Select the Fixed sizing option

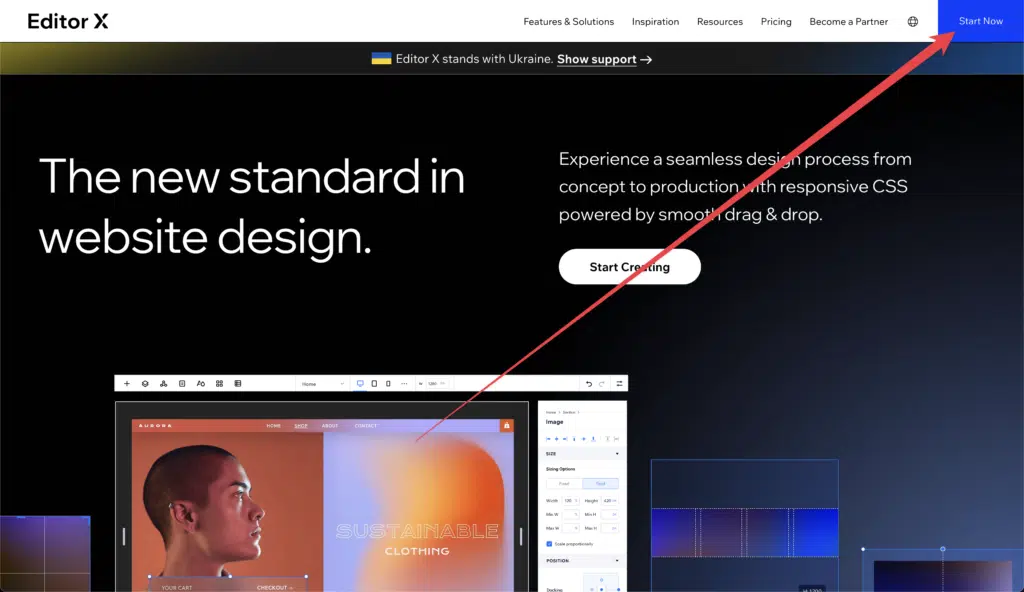point(564,484)
